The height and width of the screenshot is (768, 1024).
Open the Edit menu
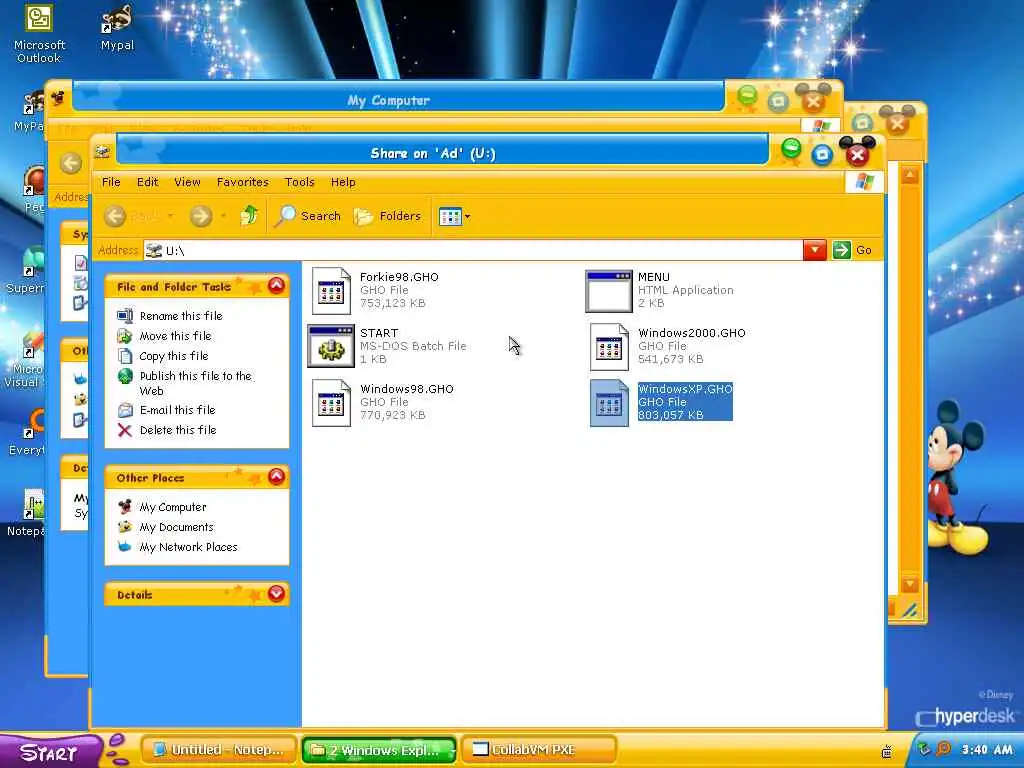[148, 182]
